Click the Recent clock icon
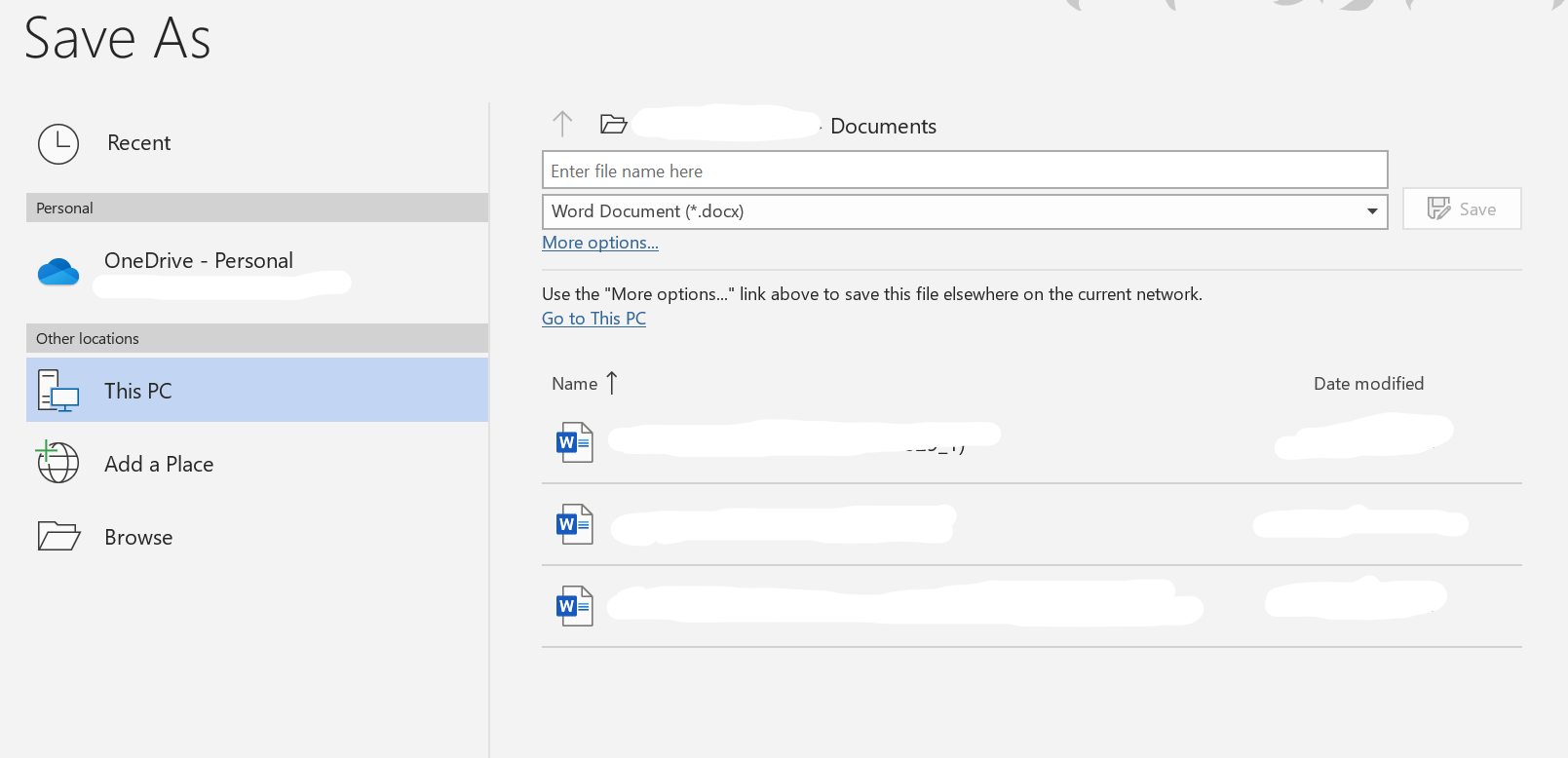 (58, 144)
